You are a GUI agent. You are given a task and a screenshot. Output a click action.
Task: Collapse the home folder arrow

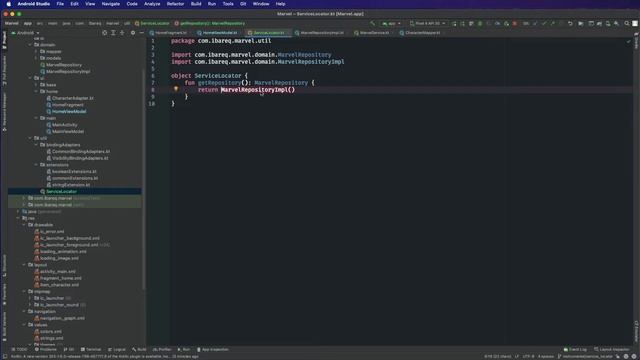[x=36, y=91]
